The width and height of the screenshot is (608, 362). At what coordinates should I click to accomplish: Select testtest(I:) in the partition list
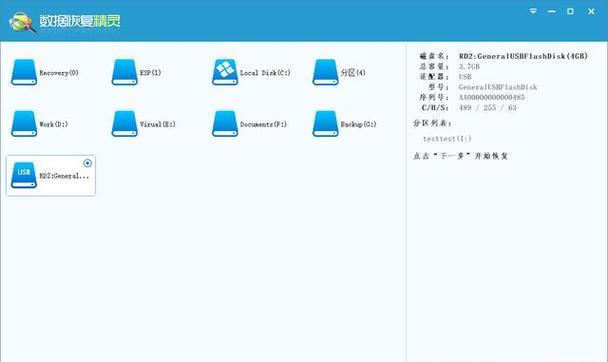point(447,138)
